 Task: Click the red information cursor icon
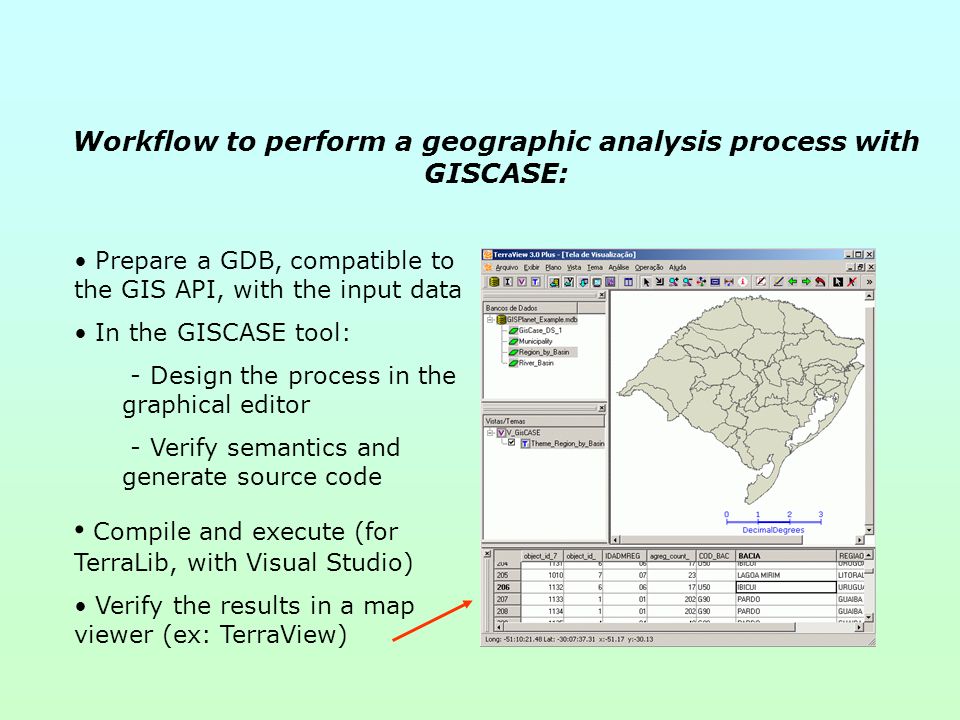point(743,282)
